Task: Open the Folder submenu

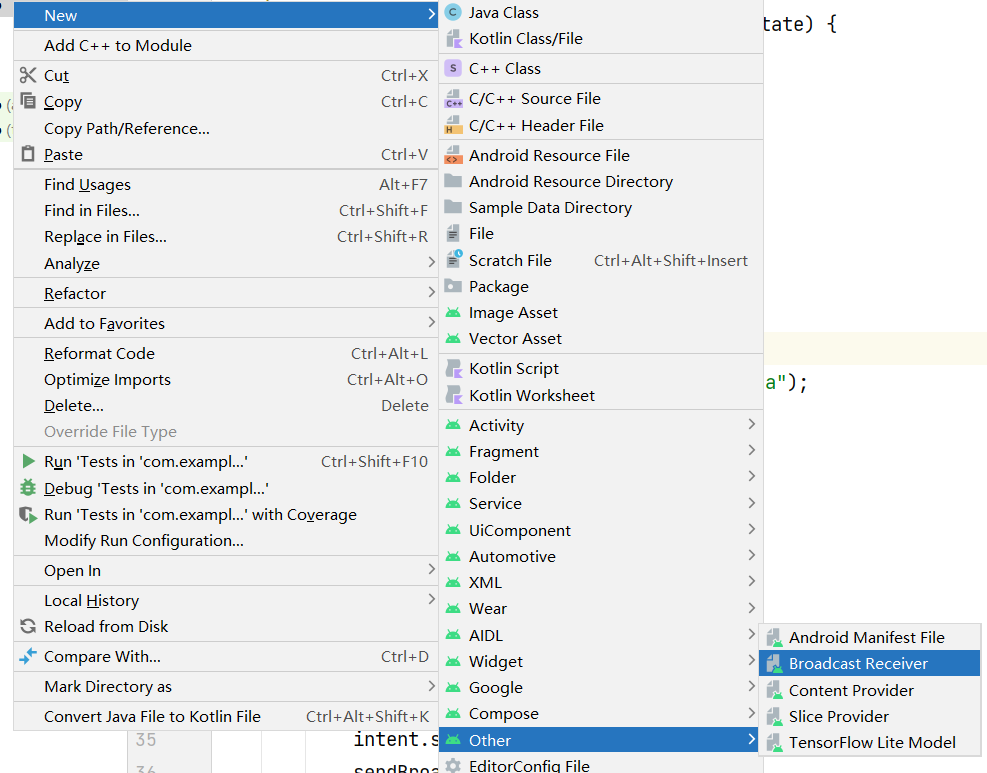Action: click(601, 477)
